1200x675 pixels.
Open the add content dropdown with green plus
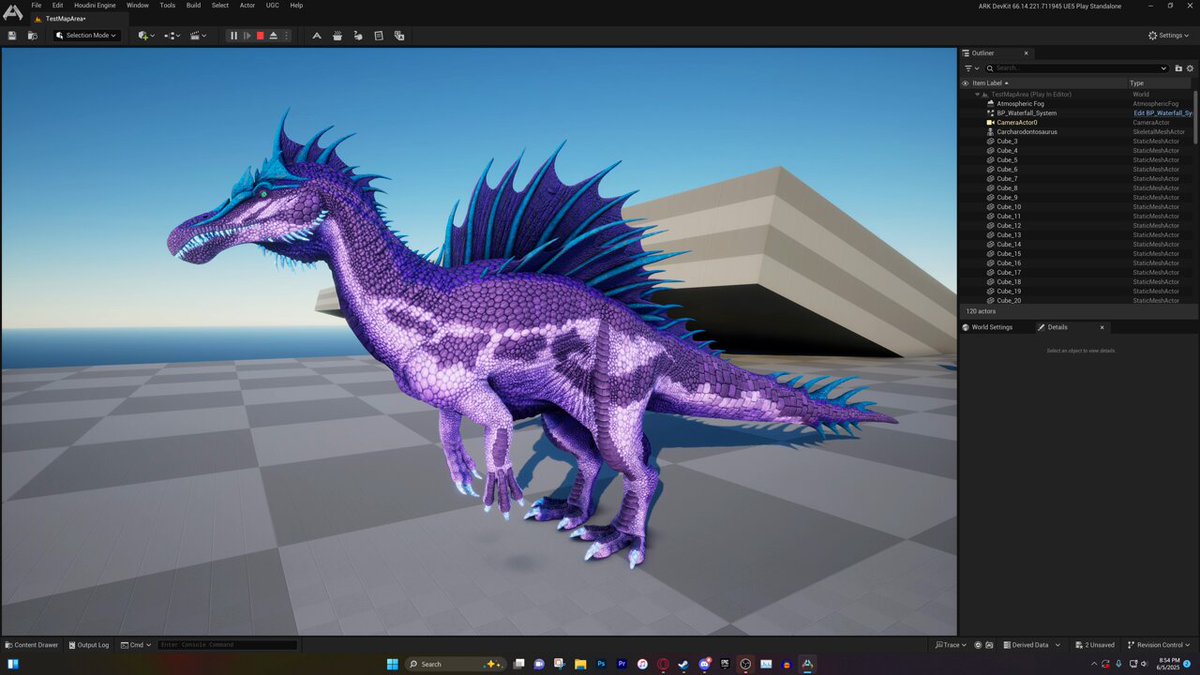tap(146, 35)
